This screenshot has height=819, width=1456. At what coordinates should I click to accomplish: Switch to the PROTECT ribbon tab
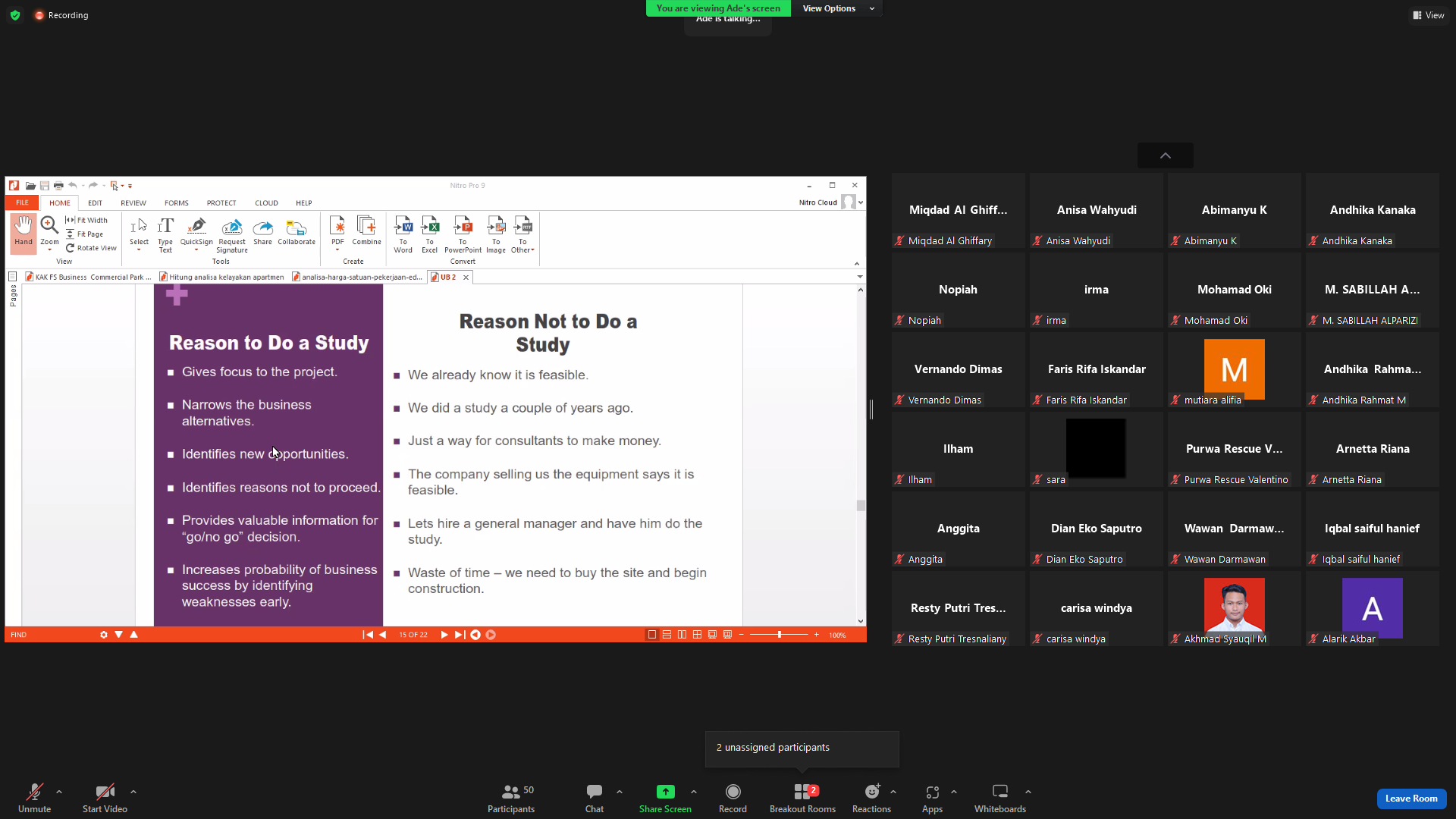(221, 203)
